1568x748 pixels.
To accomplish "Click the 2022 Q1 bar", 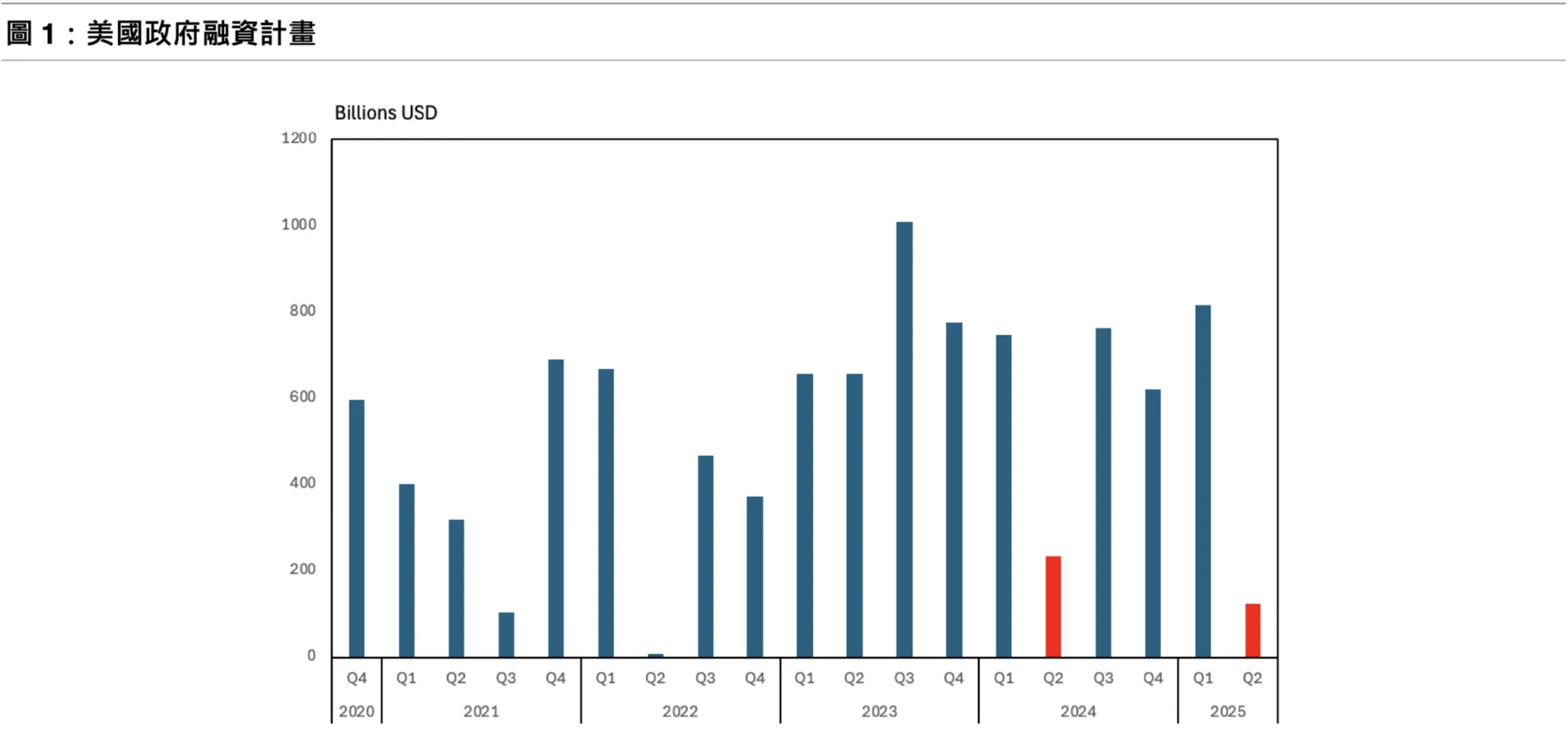I will (606, 513).
